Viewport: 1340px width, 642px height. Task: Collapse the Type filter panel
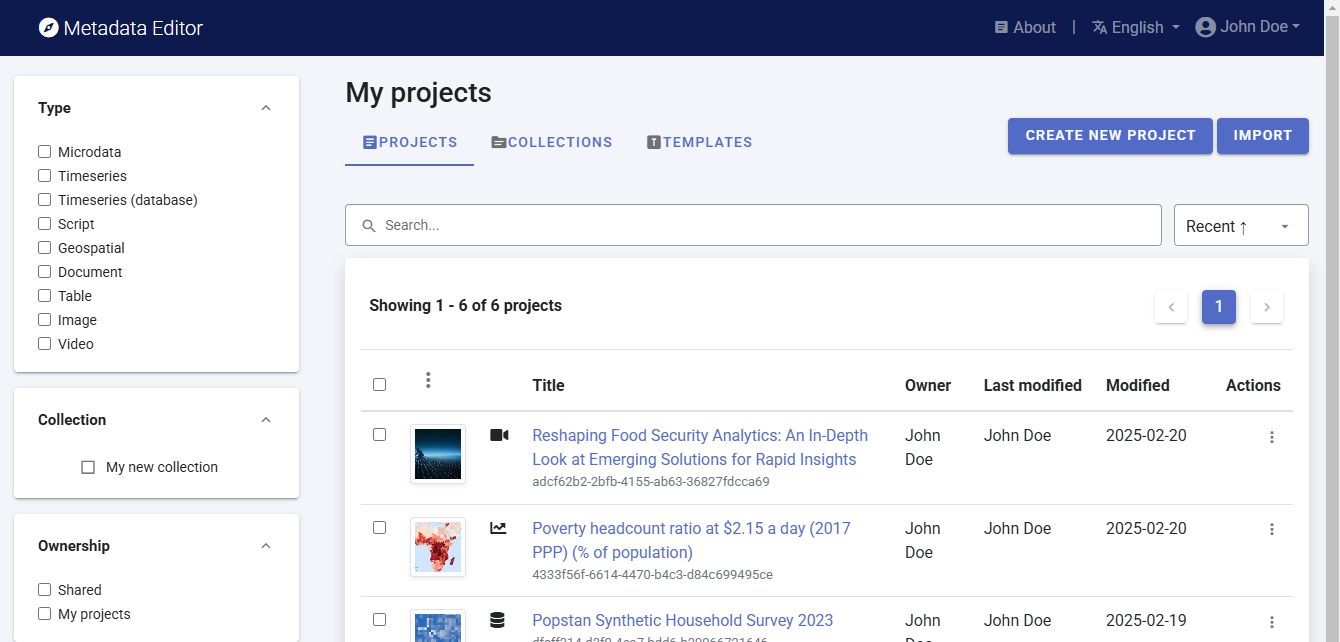tap(266, 108)
